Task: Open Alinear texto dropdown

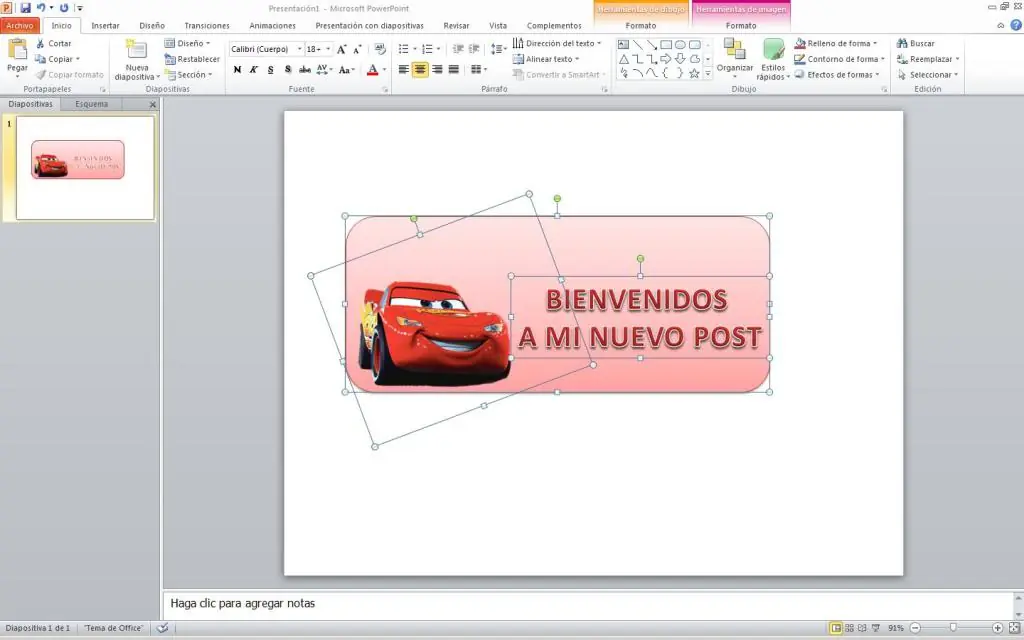Action: 546,59
